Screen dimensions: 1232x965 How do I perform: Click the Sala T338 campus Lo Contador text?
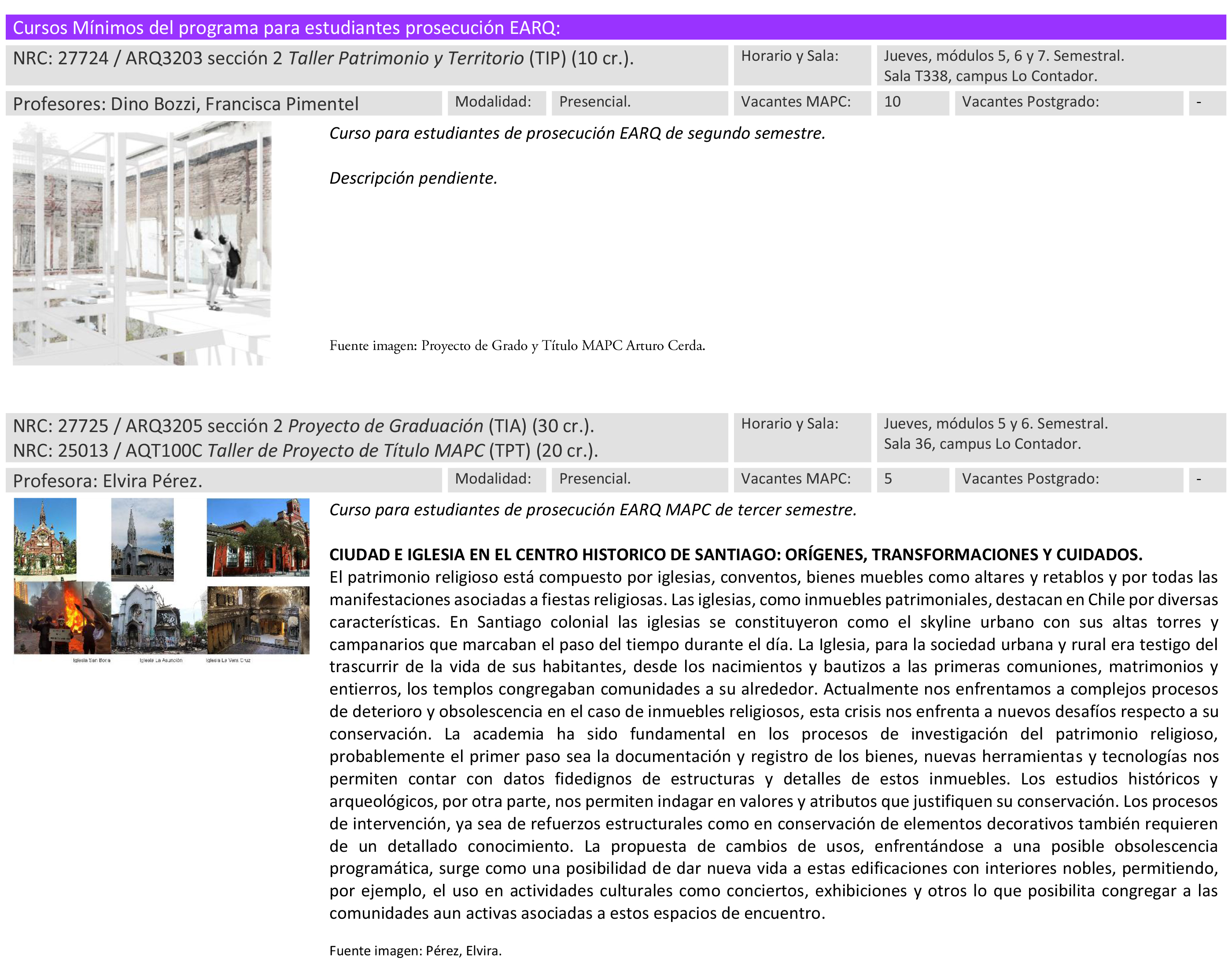(990, 76)
